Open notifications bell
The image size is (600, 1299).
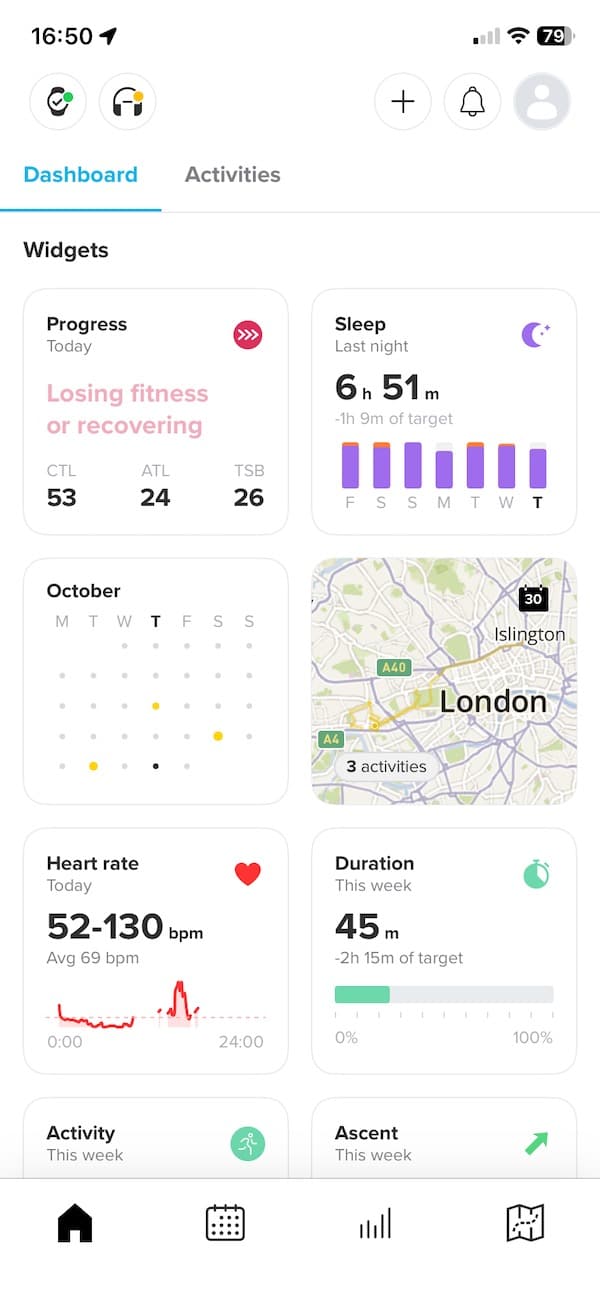[x=472, y=101]
